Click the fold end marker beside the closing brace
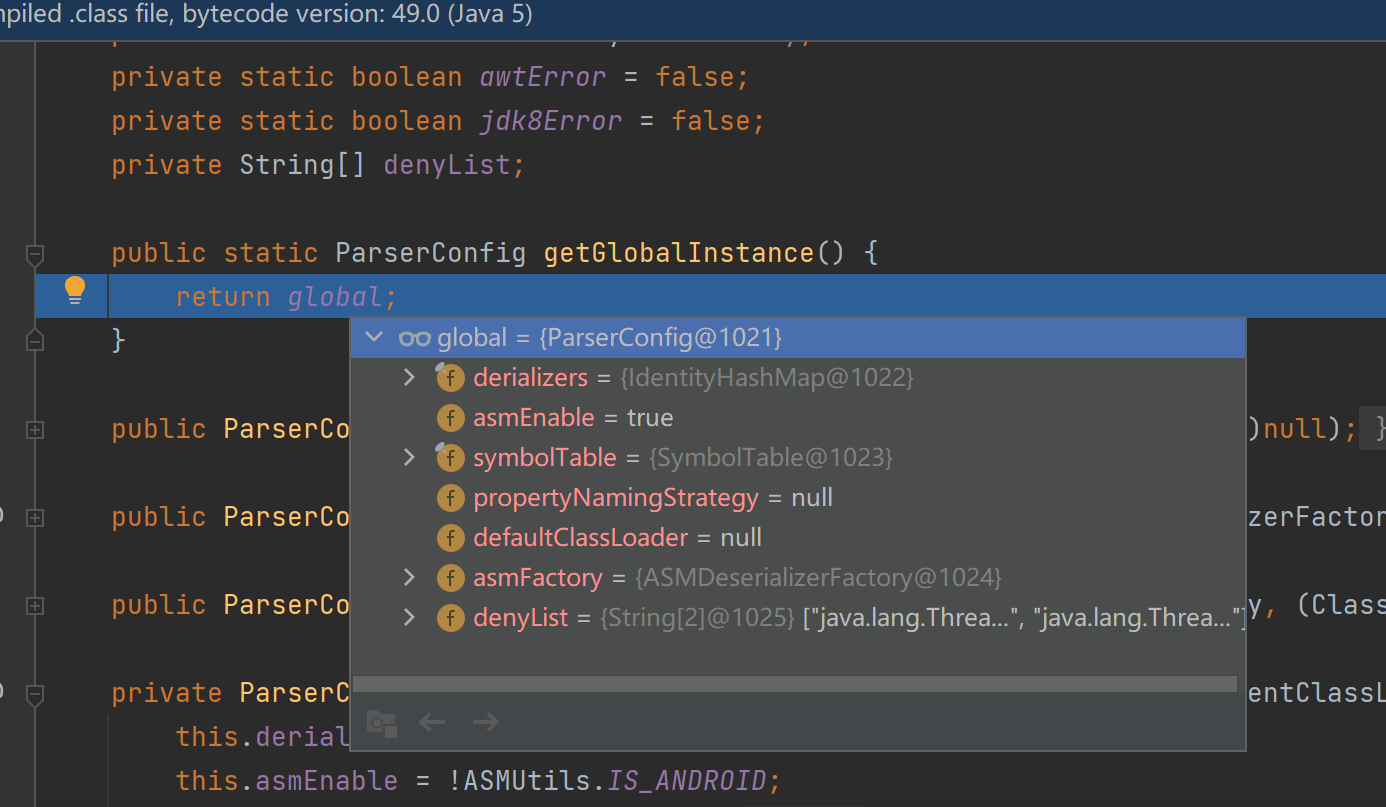Viewport: 1386px width, 807px height. tap(35, 341)
